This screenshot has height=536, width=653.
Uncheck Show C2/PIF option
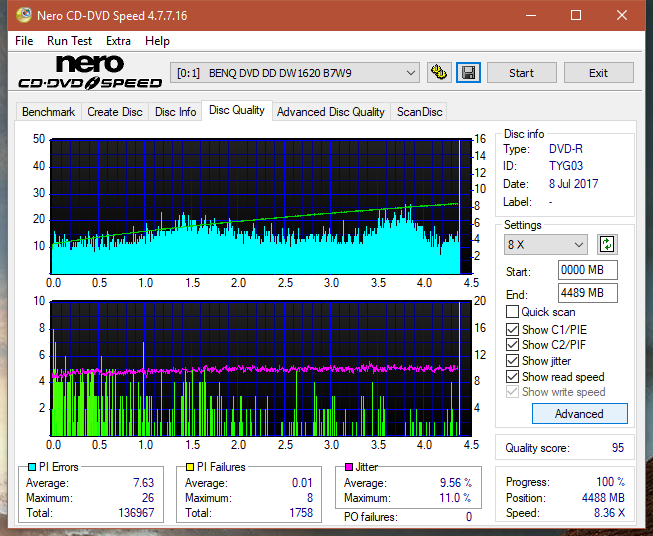512,345
